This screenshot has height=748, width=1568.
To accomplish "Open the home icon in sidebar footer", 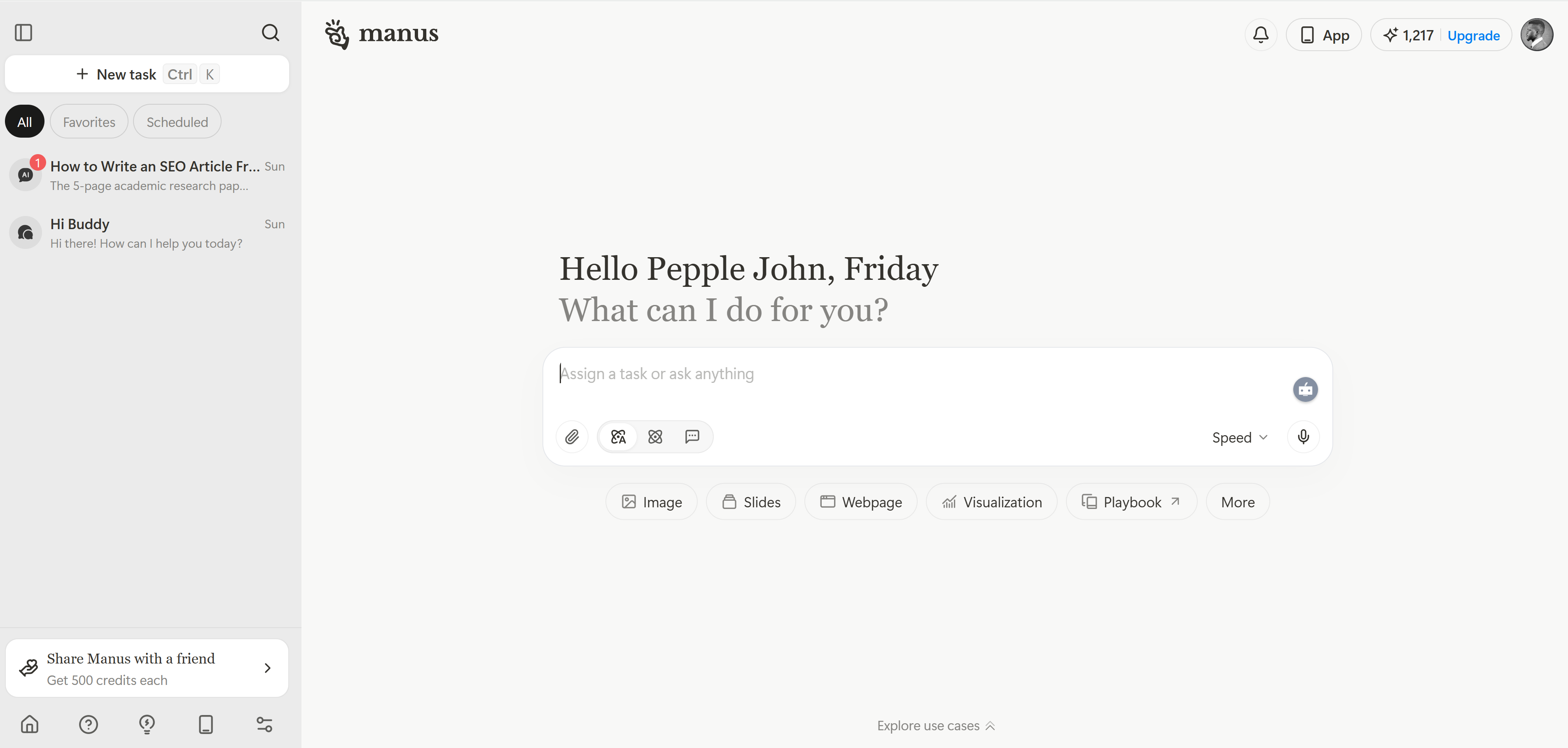I will coord(29,724).
